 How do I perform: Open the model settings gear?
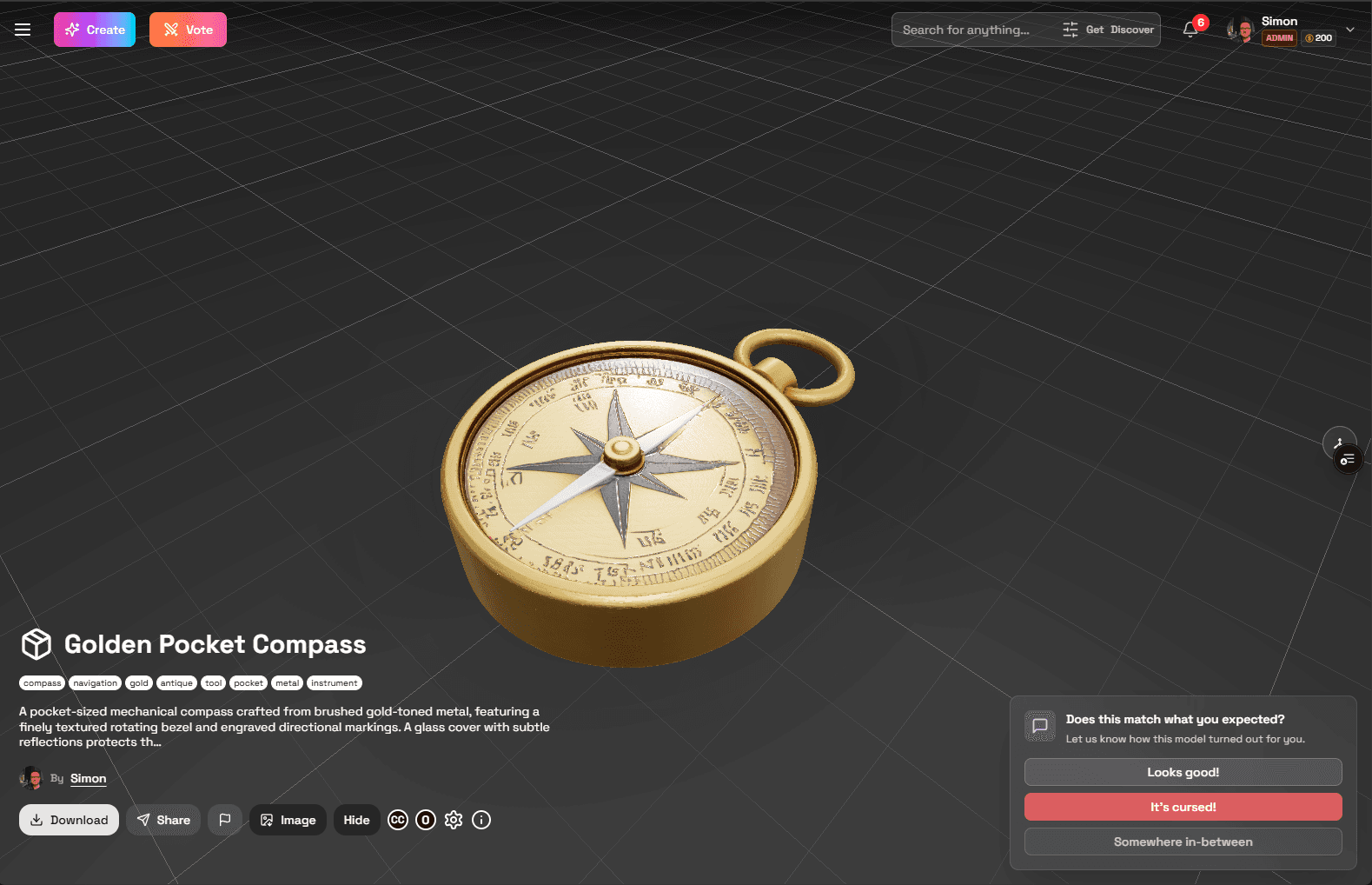point(454,820)
